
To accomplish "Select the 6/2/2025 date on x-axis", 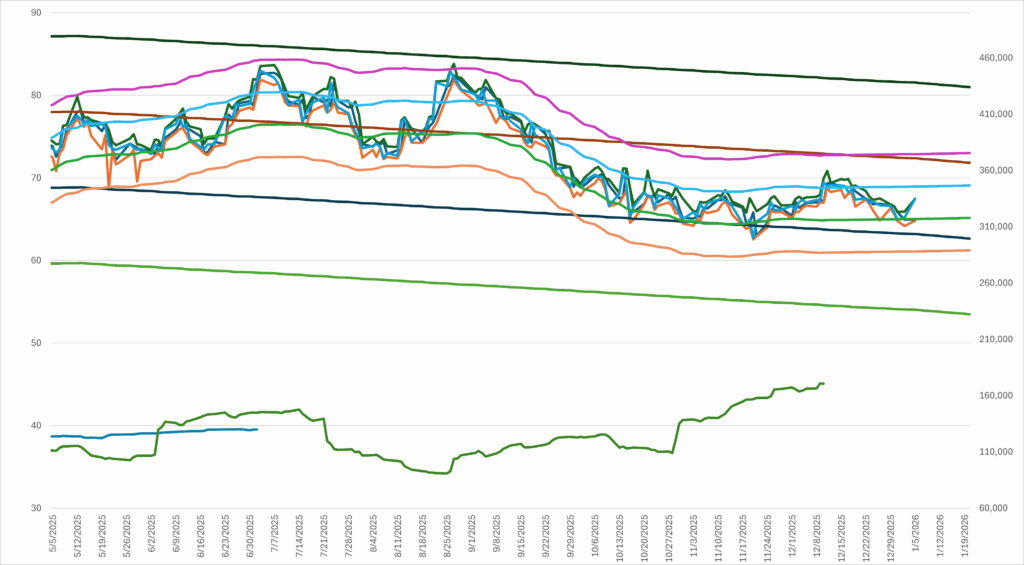I will point(152,535).
